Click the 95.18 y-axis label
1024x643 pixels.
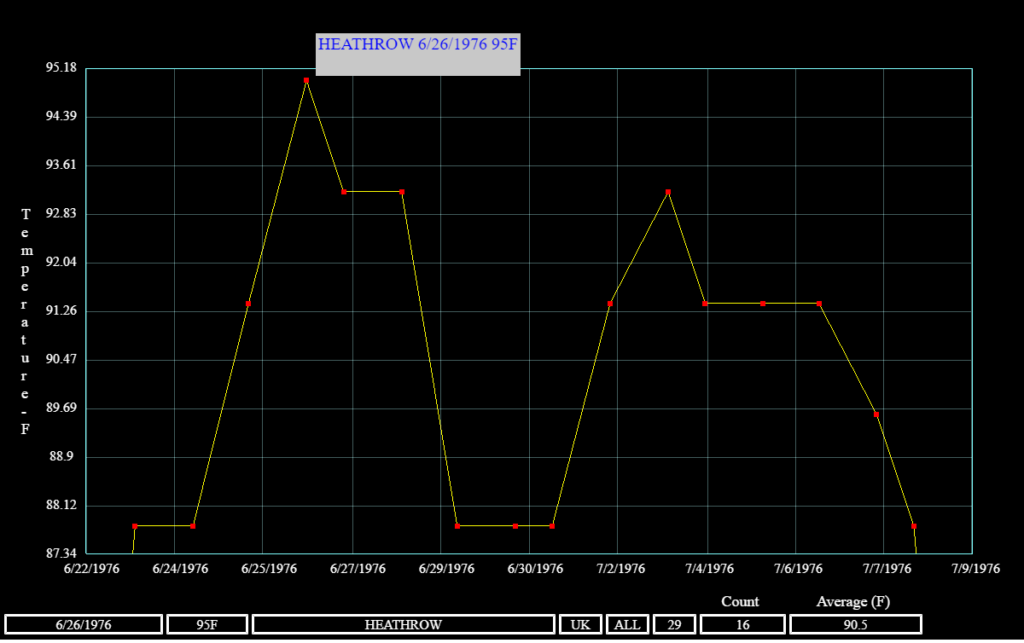click(61, 68)
